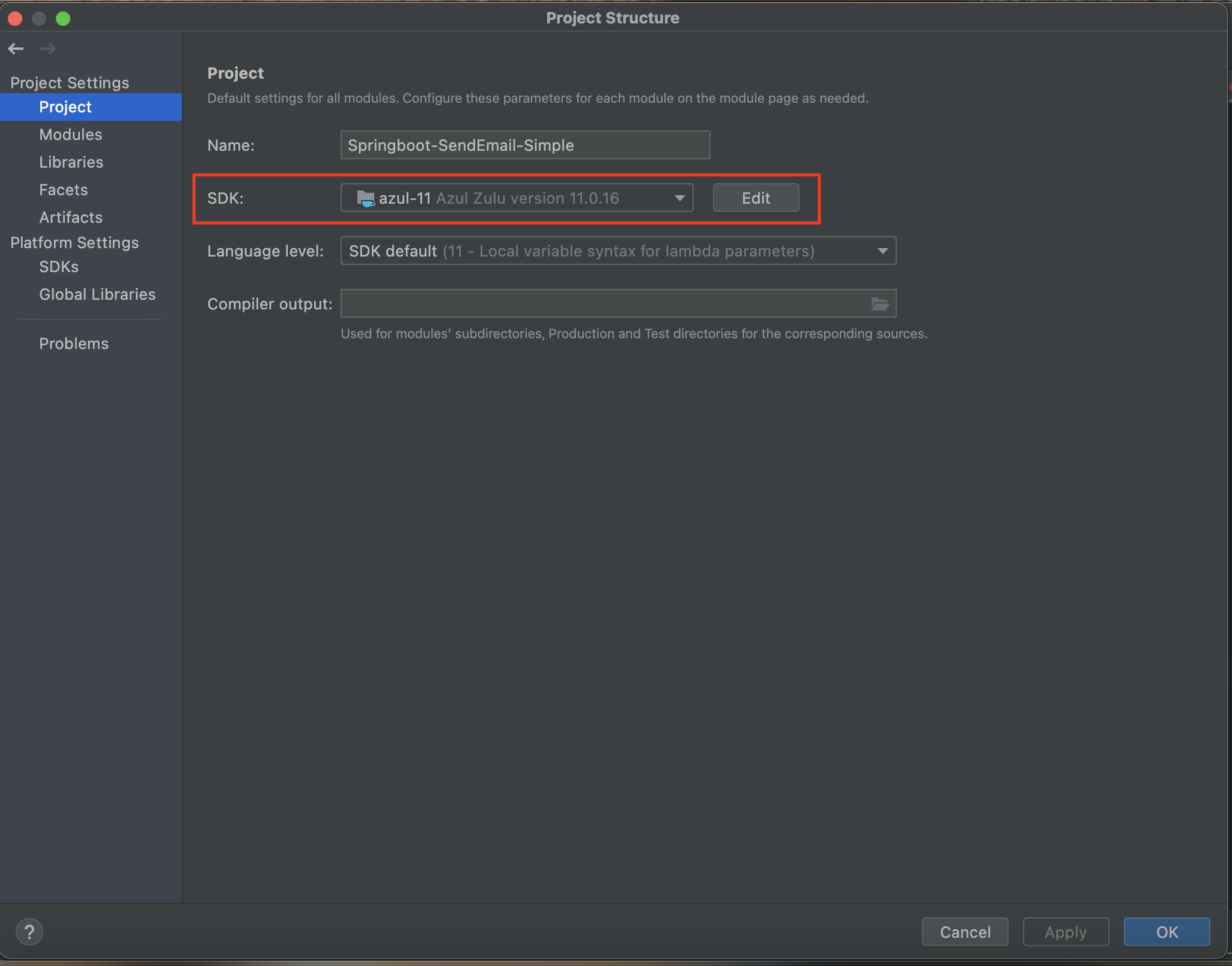This screenshot has width=1232, height=966.
Task: Go to the Artifacts section
Action: (70, 217)
